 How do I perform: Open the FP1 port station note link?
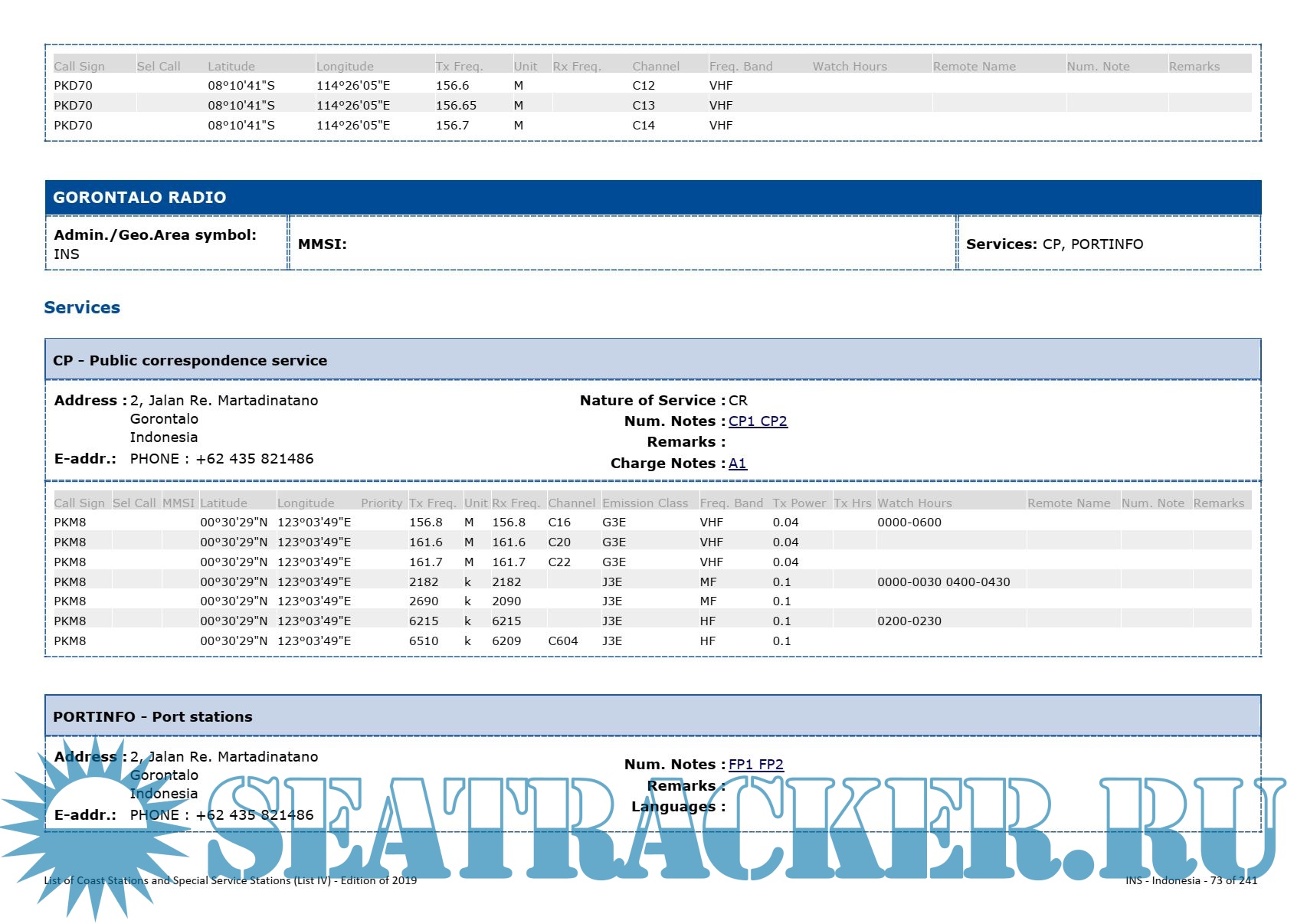click(741, 765)
